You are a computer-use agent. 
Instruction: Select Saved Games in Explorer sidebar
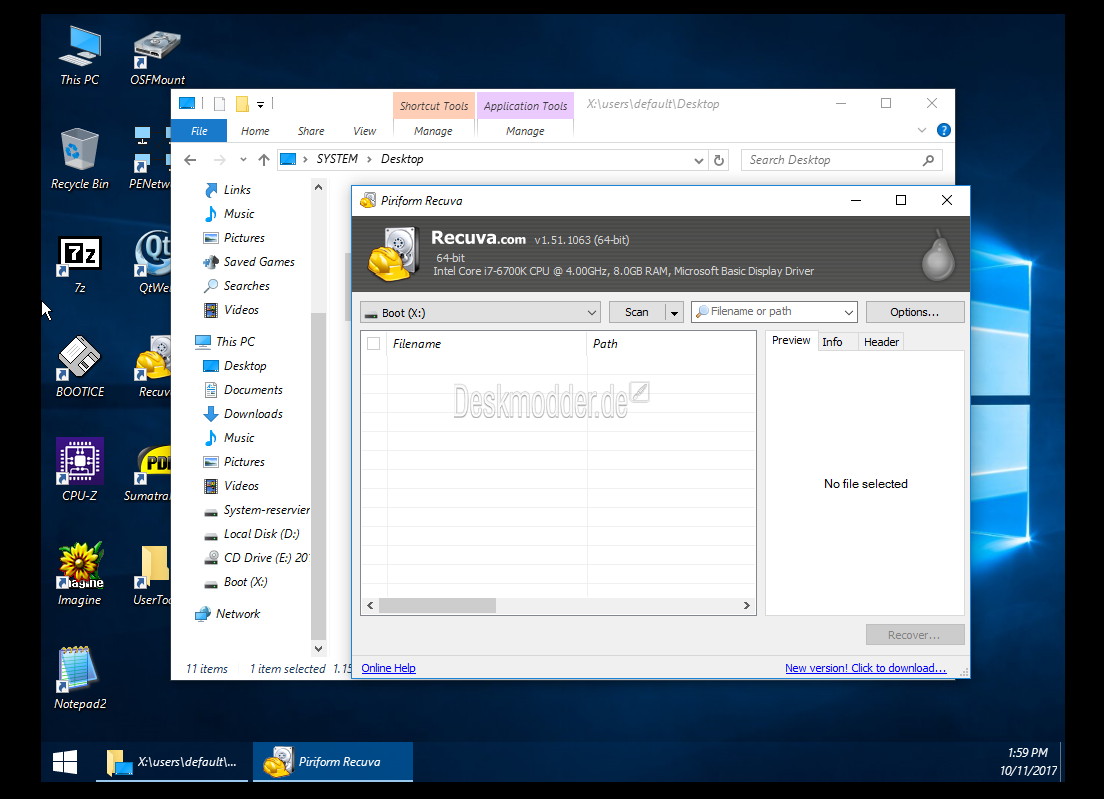coord(249,262)
